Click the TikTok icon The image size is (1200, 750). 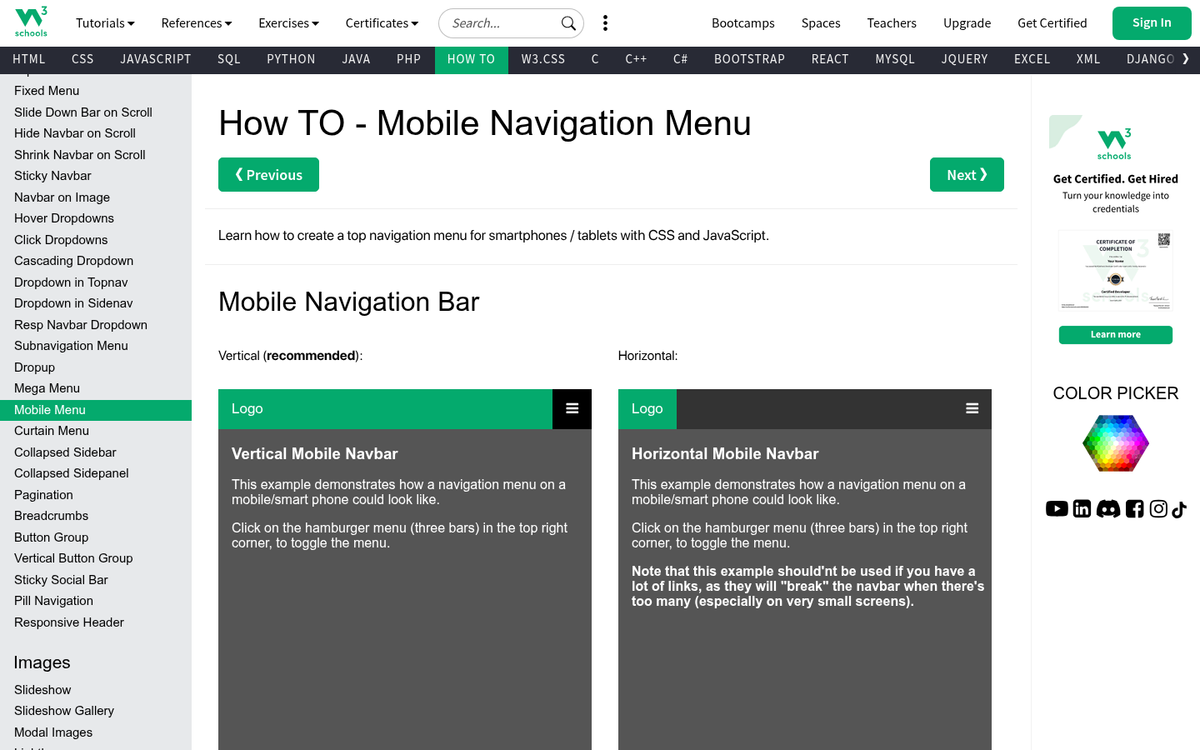click(1182, 509)
